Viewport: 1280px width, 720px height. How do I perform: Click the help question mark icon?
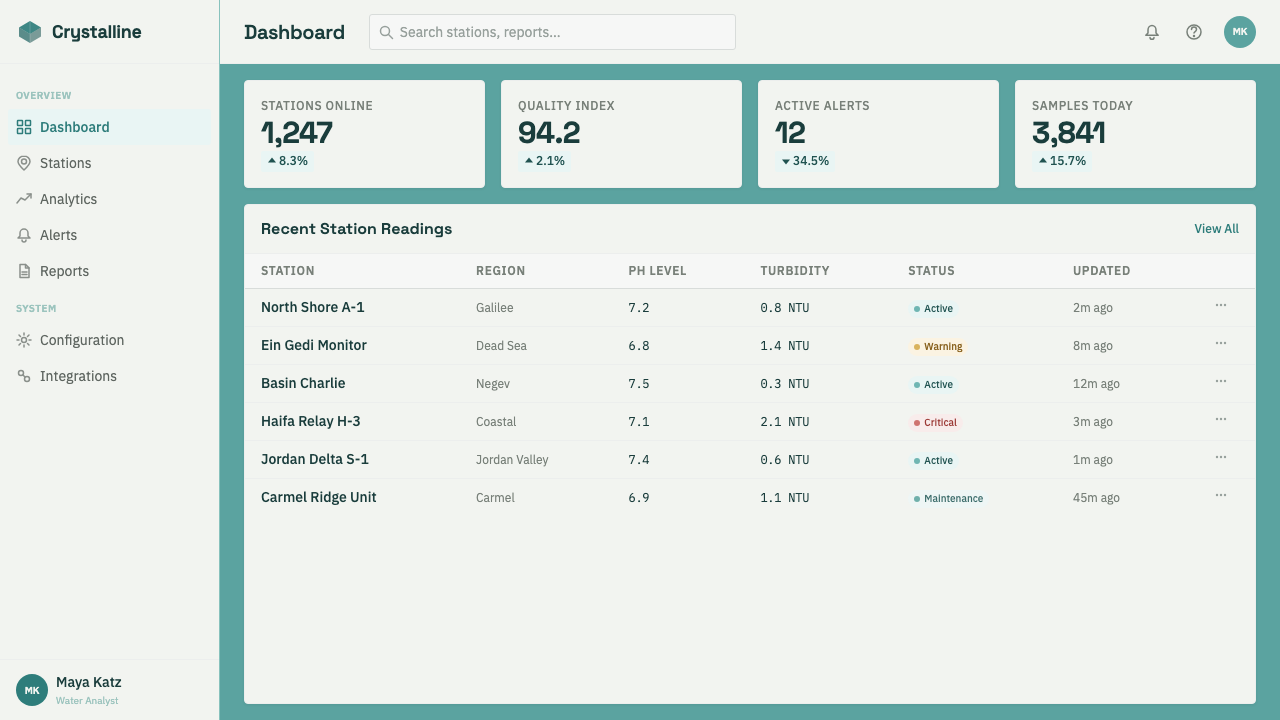pyautogui.click(x=1194, y=32)
